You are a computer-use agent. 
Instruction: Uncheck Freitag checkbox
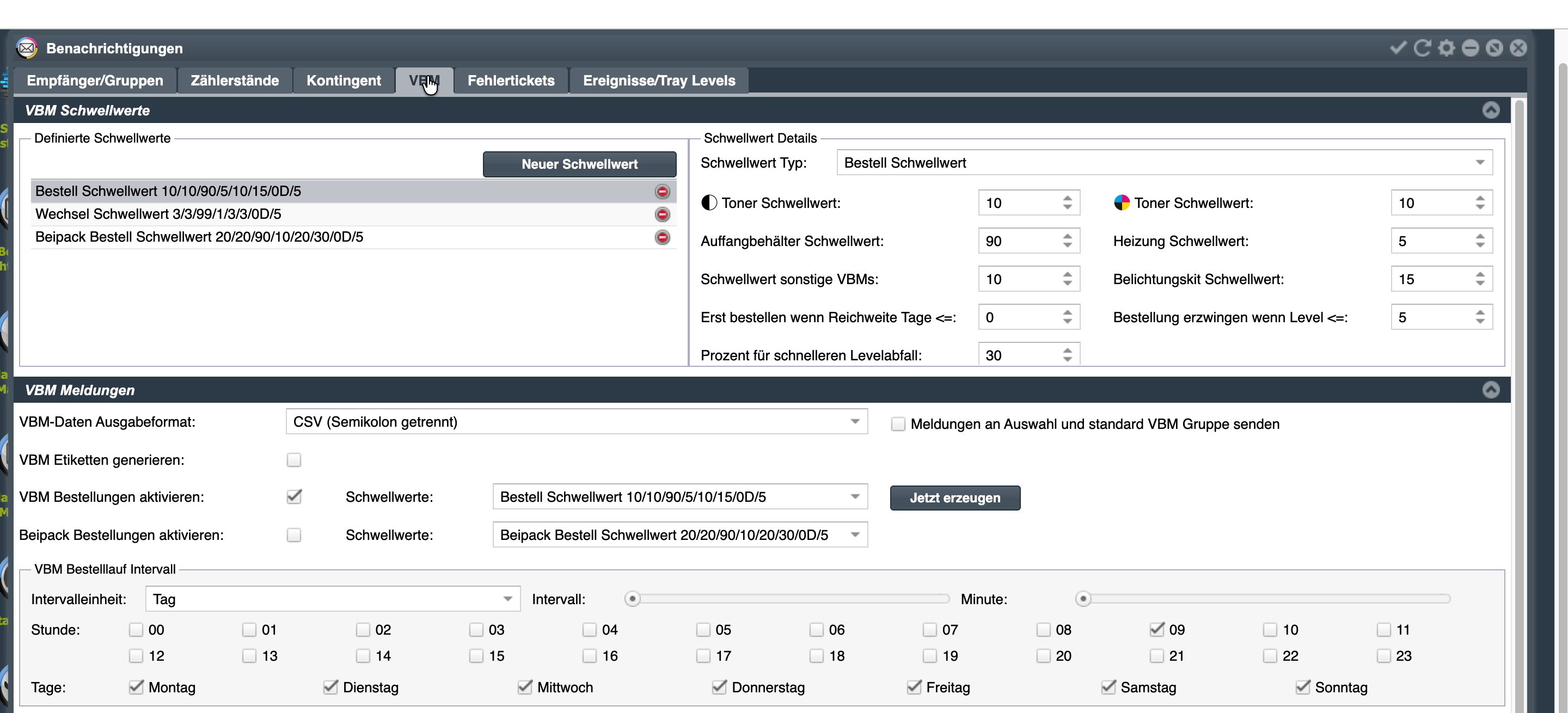914,687
